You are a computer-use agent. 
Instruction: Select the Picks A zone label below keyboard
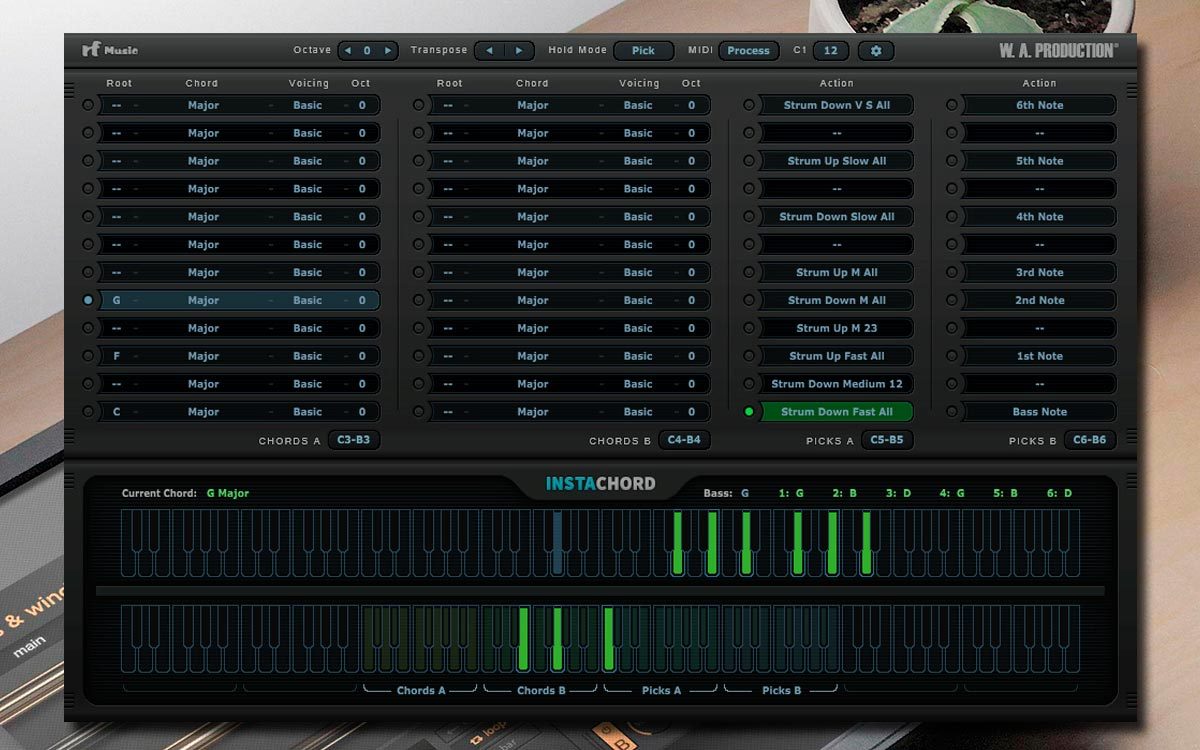click(662, 690)
